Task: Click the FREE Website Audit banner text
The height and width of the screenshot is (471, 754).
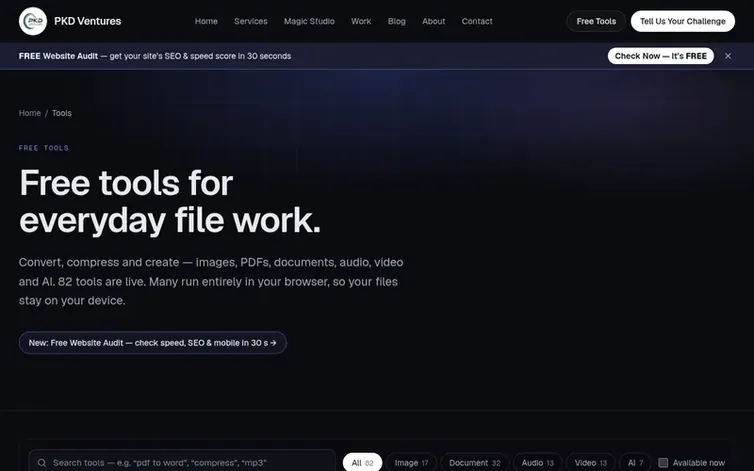Action: [x=155, y=56]
